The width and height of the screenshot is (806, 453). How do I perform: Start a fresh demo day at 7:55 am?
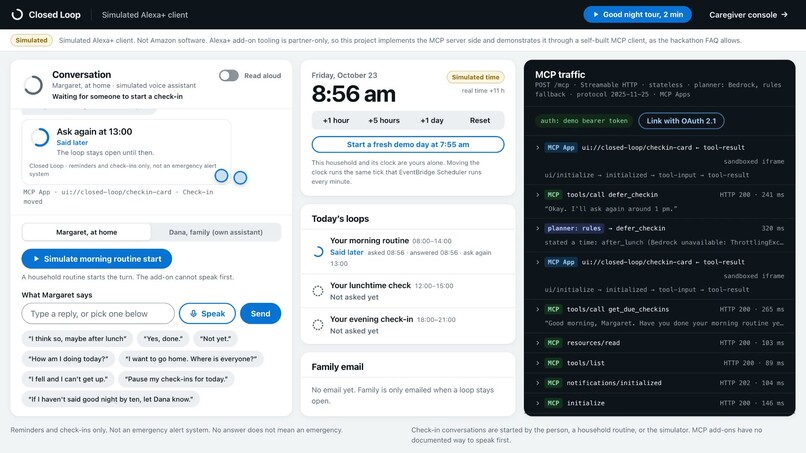tap(408, 144)
